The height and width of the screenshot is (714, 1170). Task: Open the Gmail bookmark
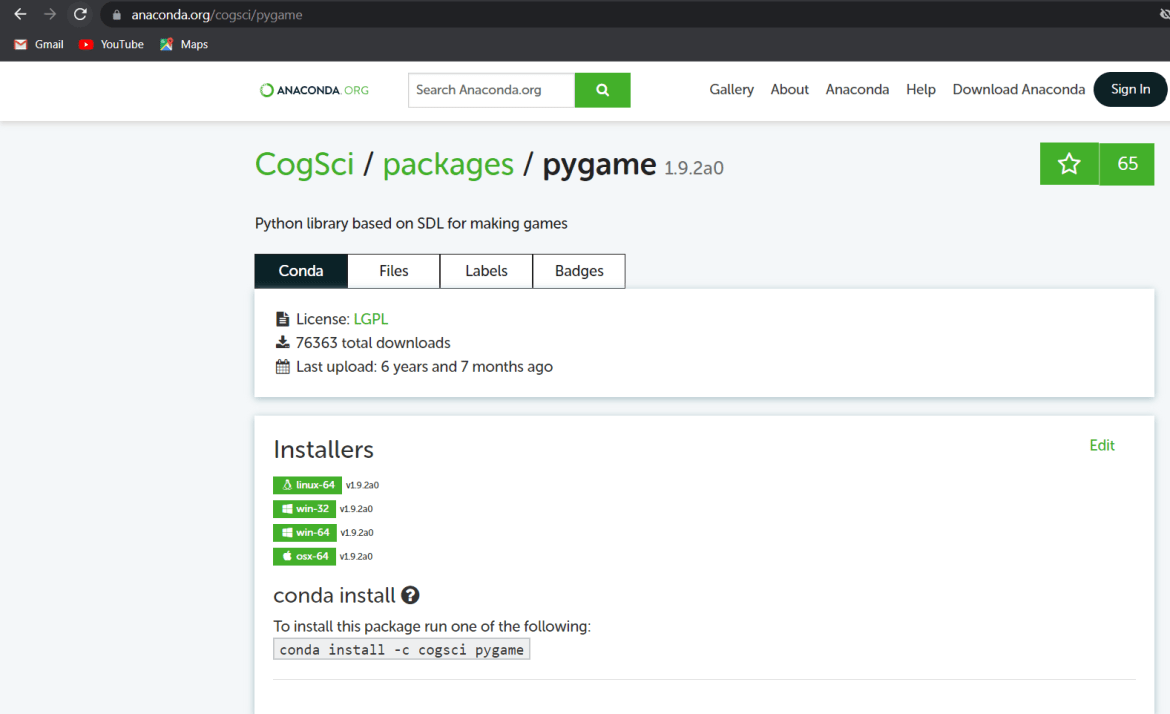pos(39,45)
